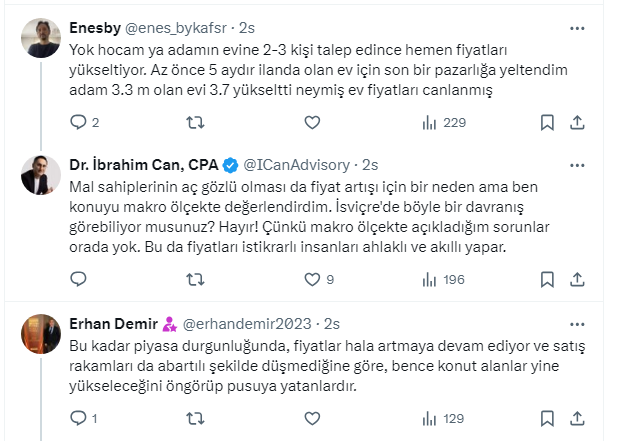The width and height of the screenshot is (621, 441).
Task: Open view count on İbrahim Can's tweet
Action: pyautogui.click(x=429, y=279)
